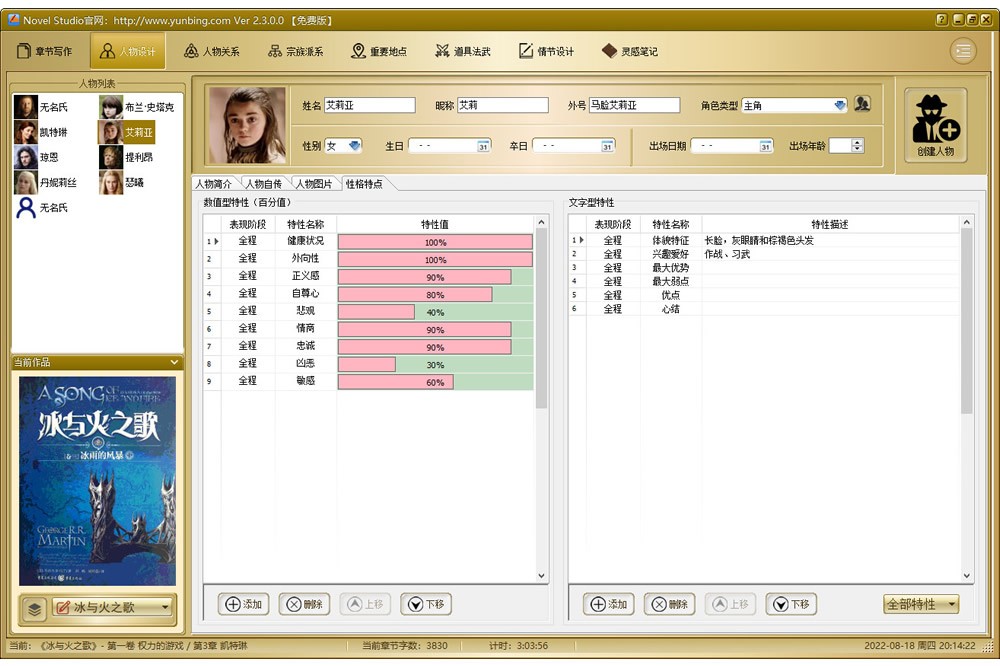The width and height of the screenshot is (1000, 666).
Task: Click 添加 button under numeric traits table
Action: click(x=243, y=604)
